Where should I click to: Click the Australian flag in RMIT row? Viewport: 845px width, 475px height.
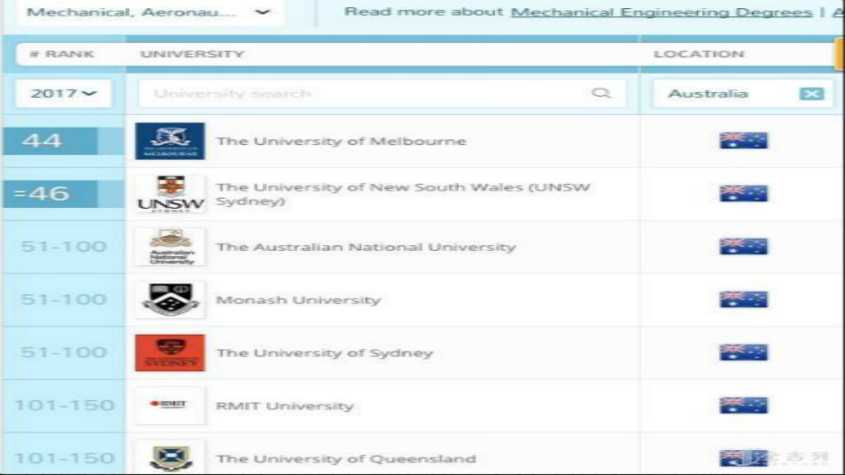743,405
